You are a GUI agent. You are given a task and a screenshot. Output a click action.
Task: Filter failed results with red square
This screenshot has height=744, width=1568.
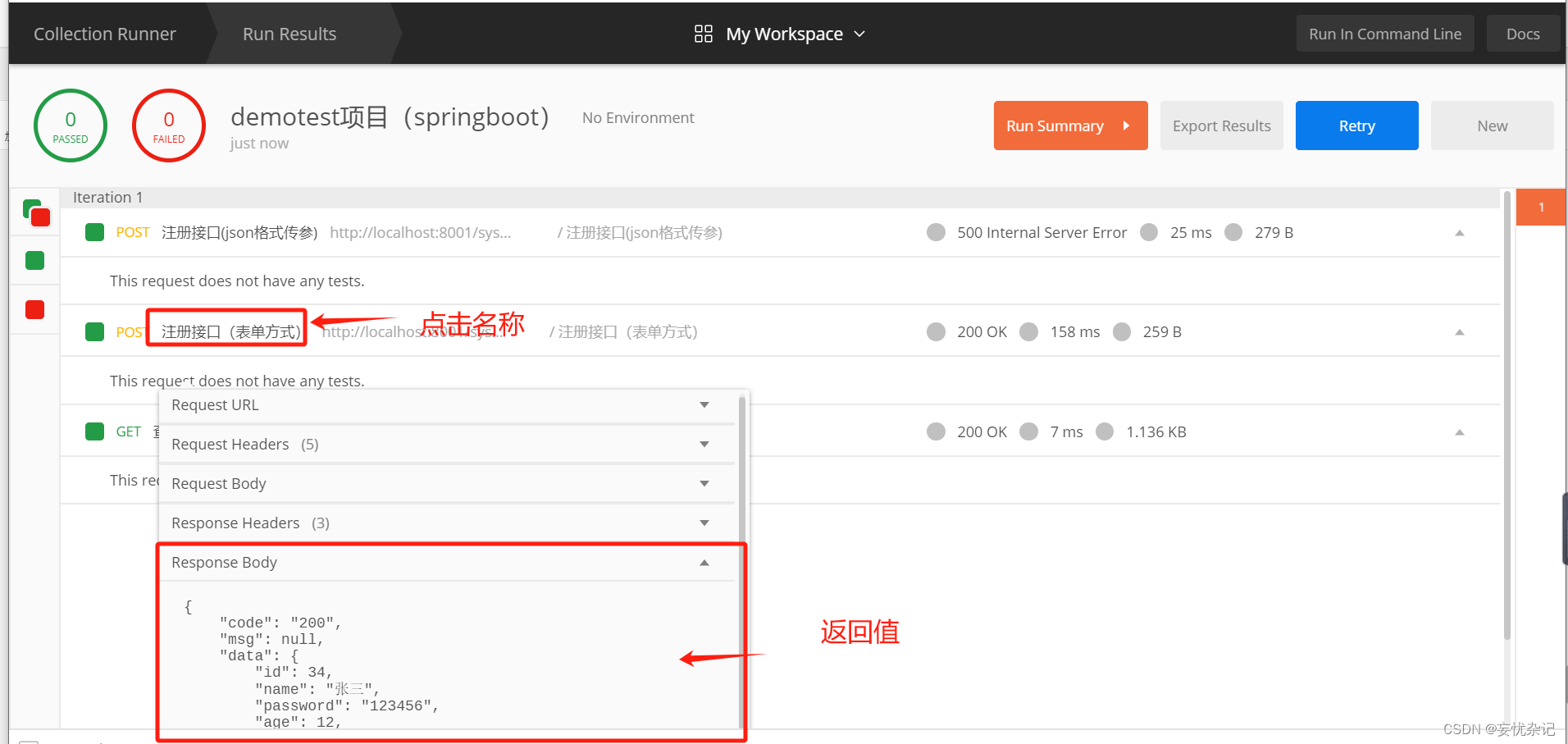(34, 309)
